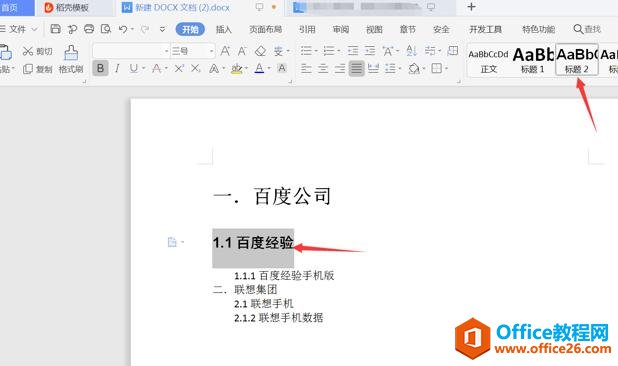This screenshot has height=366, width=618.
Task: Switch to the 页面布局 tab
Action: pos(265,29)
